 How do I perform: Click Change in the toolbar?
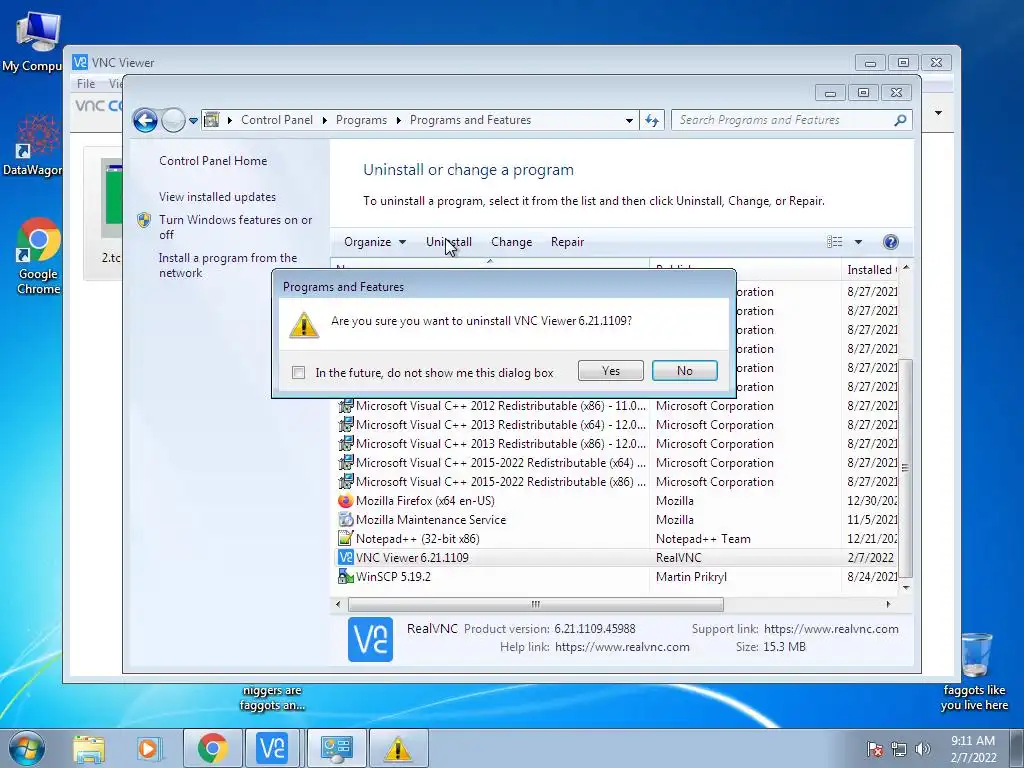coord(511,242)
